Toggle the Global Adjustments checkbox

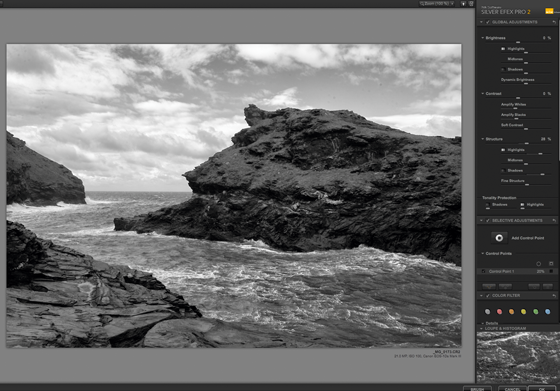click(x=488, y=22)
